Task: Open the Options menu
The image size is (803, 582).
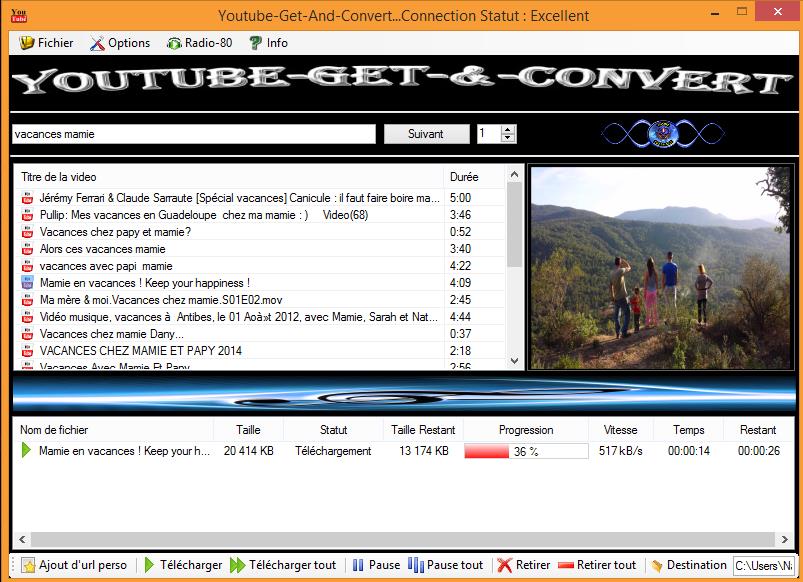Action: point(119,43)
